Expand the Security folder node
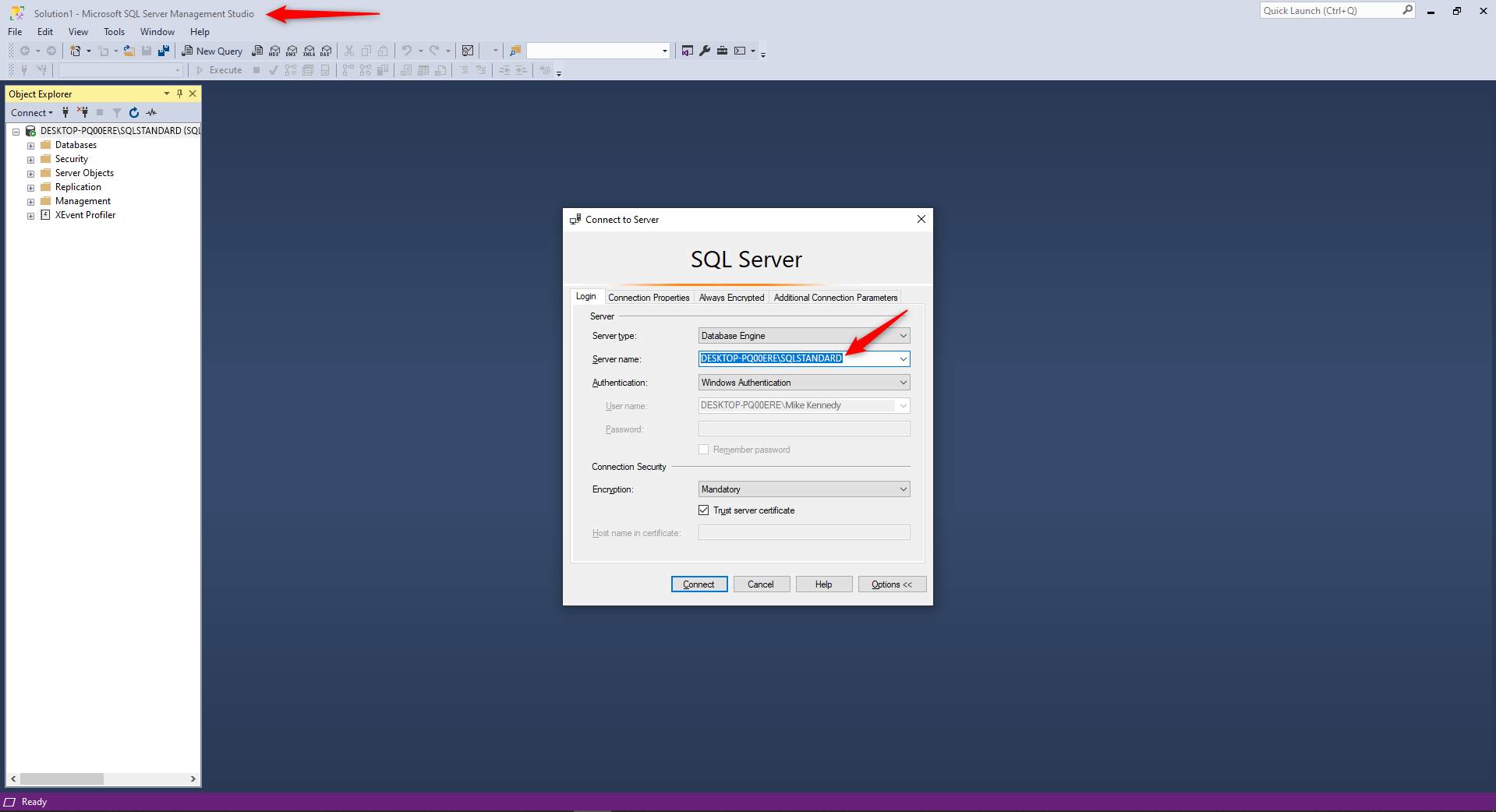Screen dimensions: 1496x812 coord(30,160)
